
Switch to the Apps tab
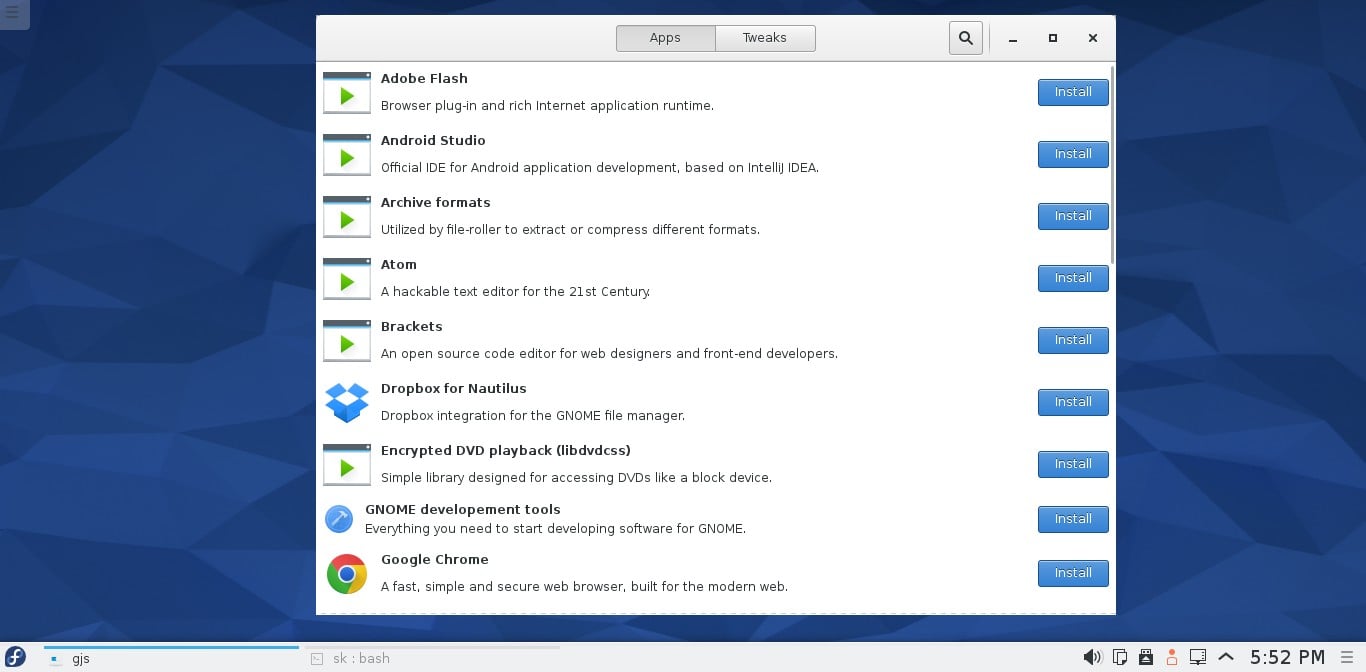click(x=665, y=38)
